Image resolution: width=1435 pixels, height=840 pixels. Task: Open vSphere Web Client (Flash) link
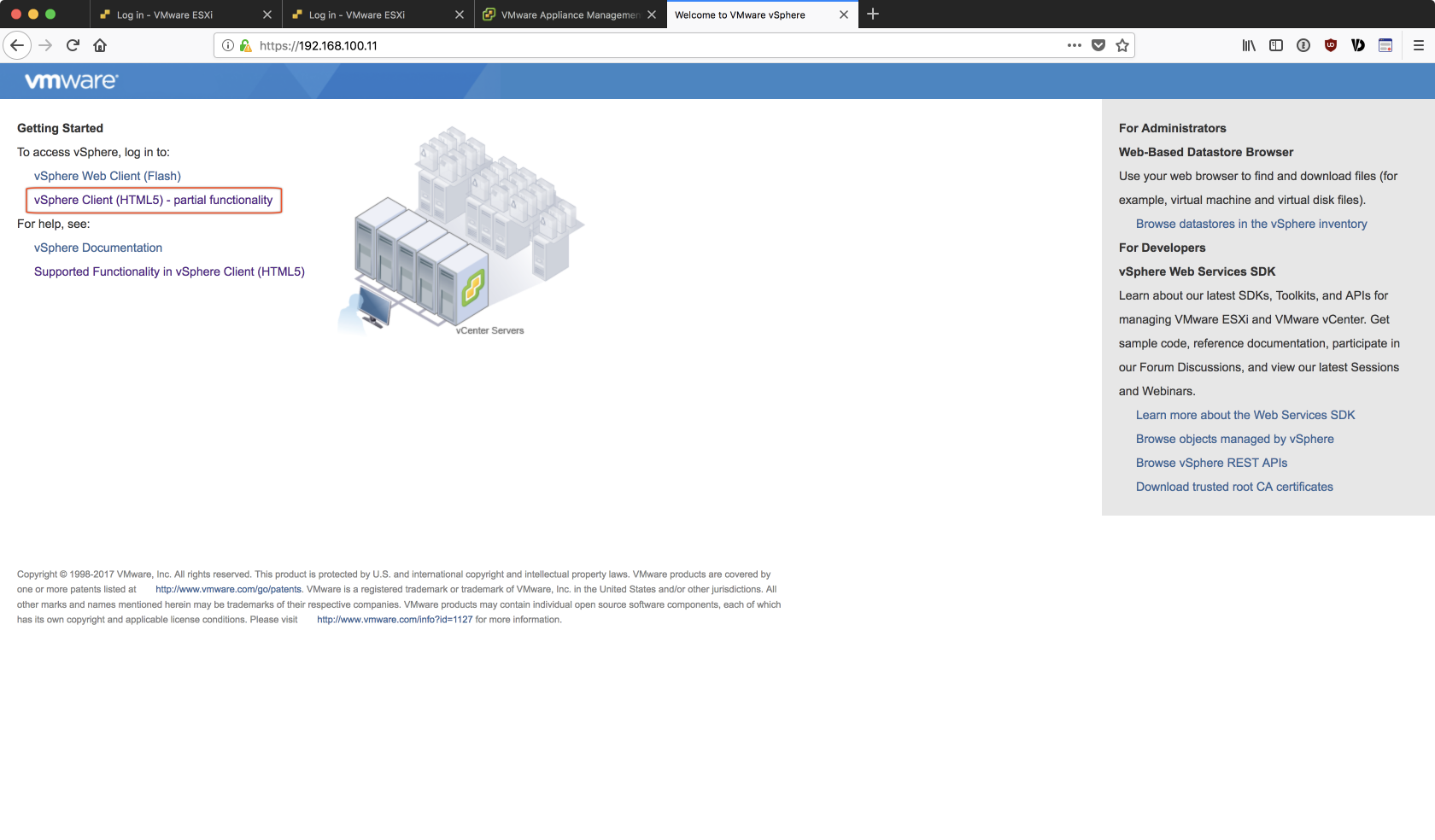108,176
